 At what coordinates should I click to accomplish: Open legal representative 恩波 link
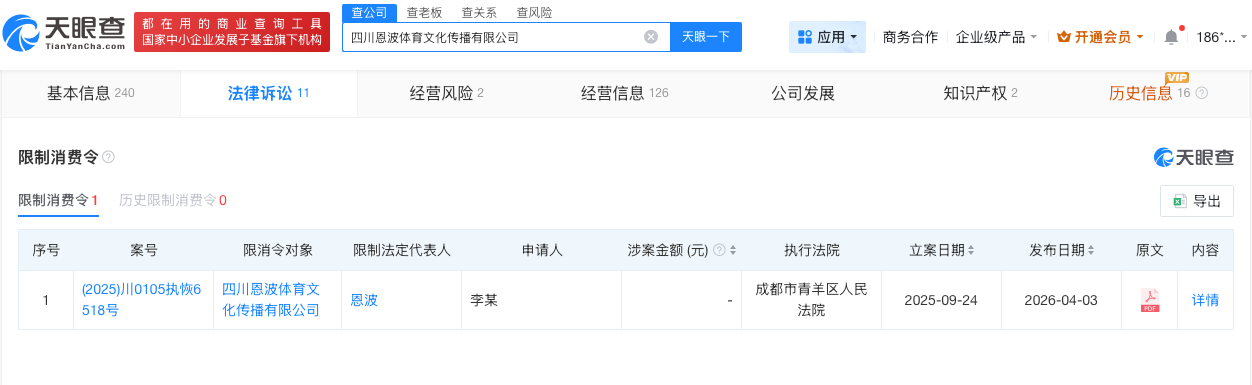tap(365, 300)
